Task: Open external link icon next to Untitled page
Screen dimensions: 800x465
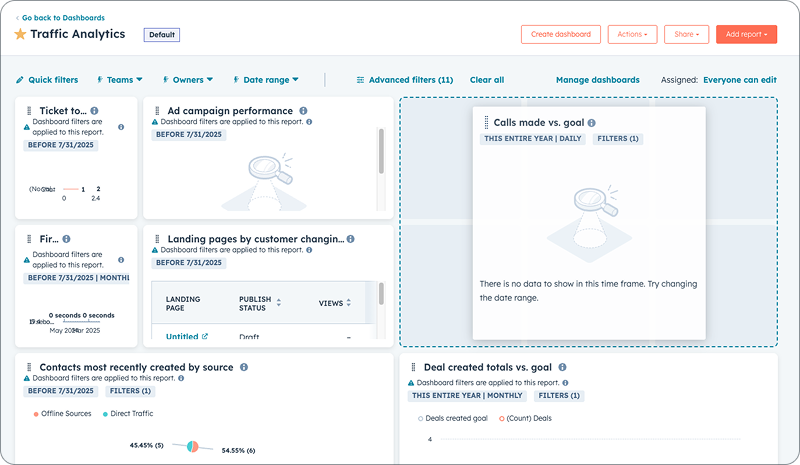Action: [x=205, y=336]
